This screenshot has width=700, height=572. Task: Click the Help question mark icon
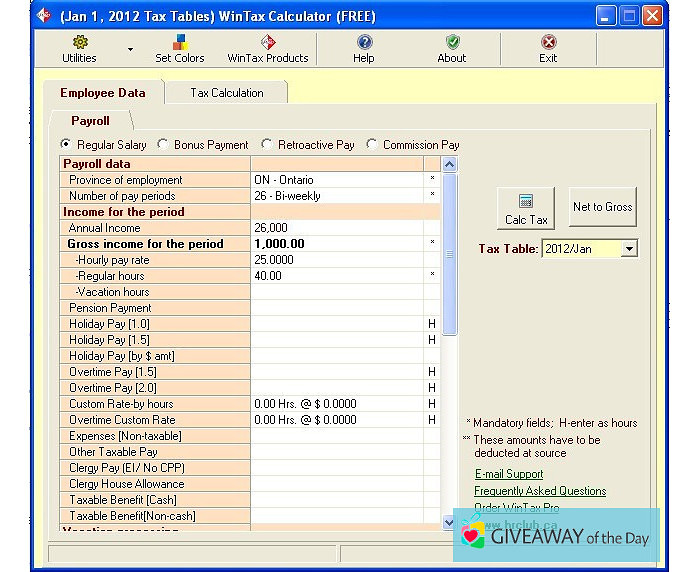point(364,42)
